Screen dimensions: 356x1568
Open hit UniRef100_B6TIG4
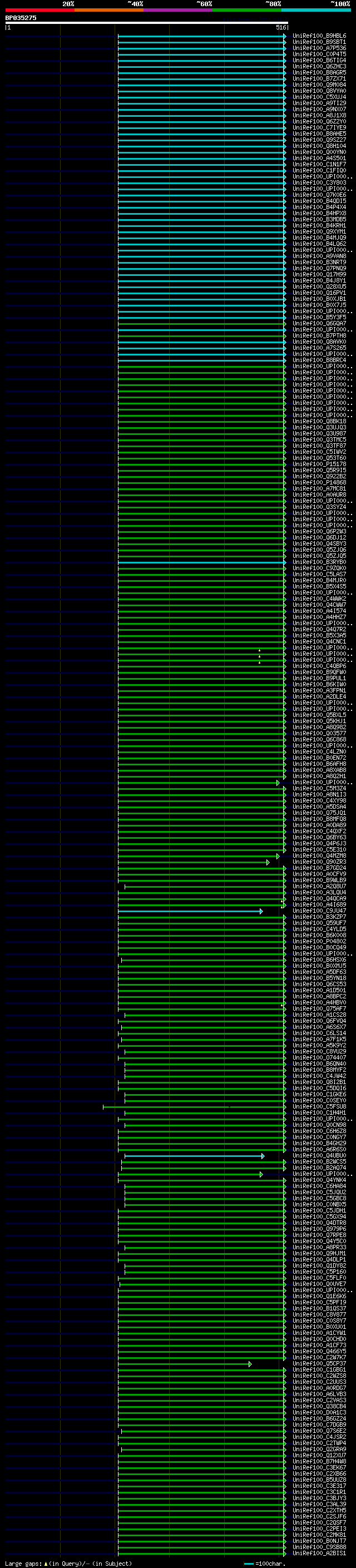pos(319,60)
